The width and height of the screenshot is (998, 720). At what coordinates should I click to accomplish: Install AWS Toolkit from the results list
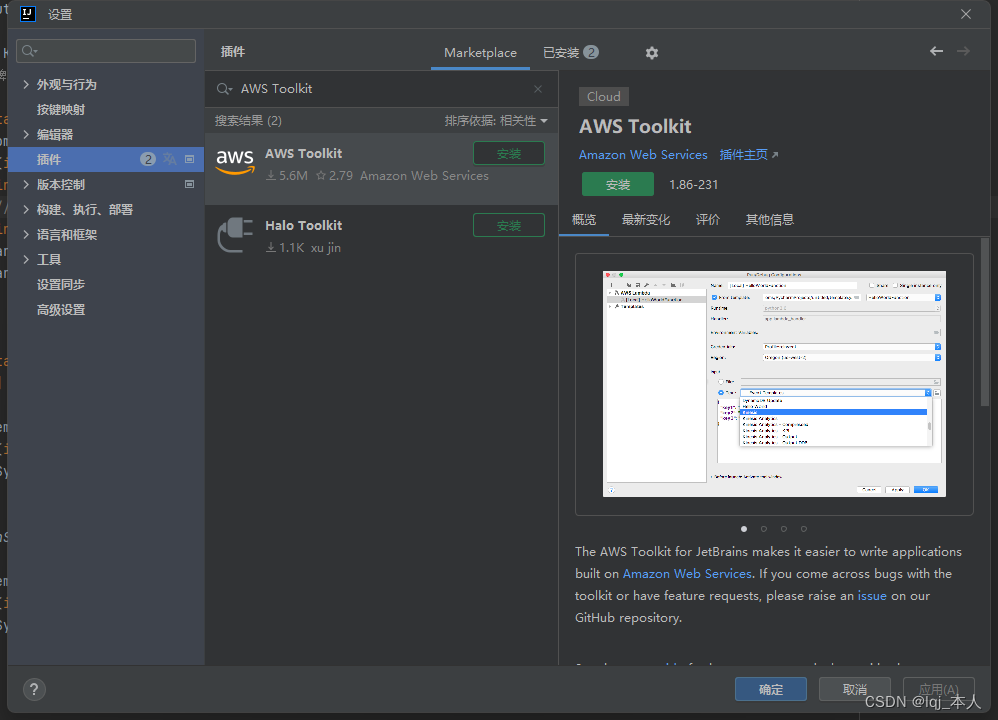[x=509, y=153]
